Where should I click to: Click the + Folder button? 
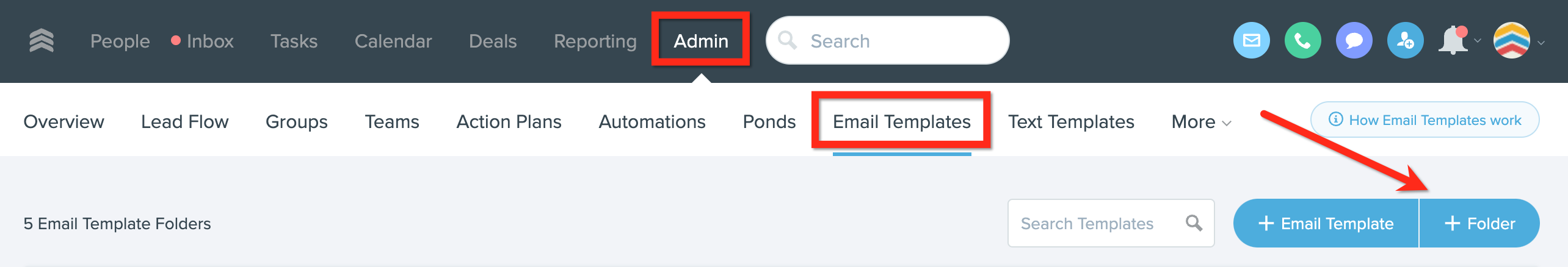coord(1479,223)
